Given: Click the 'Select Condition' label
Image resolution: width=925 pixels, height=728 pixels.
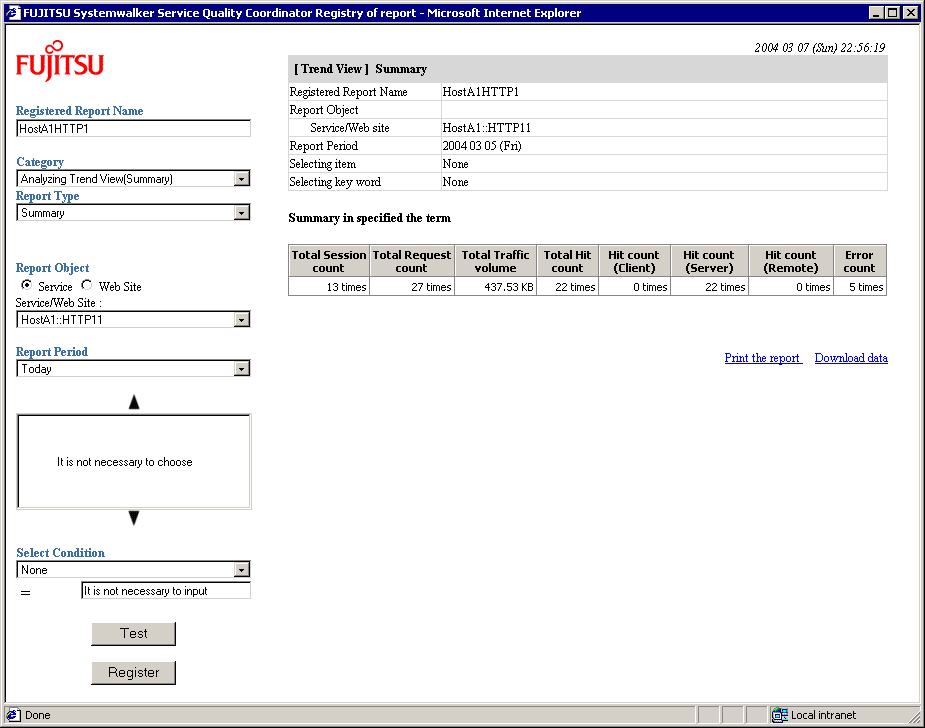Looking at the screenshot, I should point(61,553).
